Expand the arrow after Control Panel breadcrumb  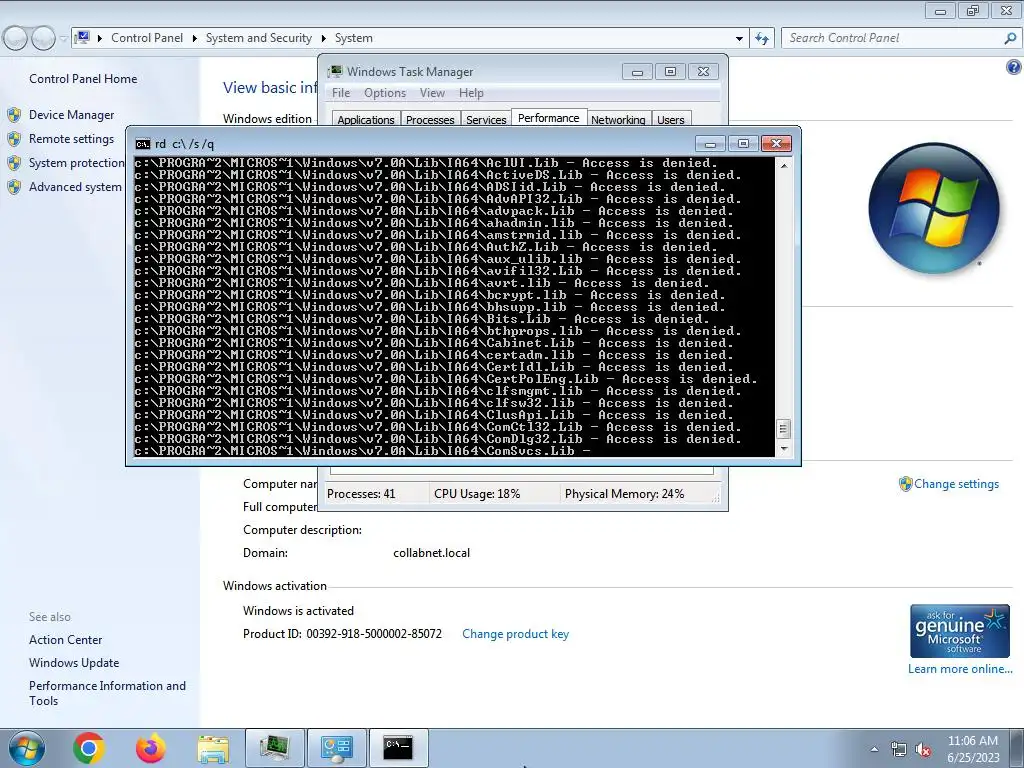click(195, 39)
